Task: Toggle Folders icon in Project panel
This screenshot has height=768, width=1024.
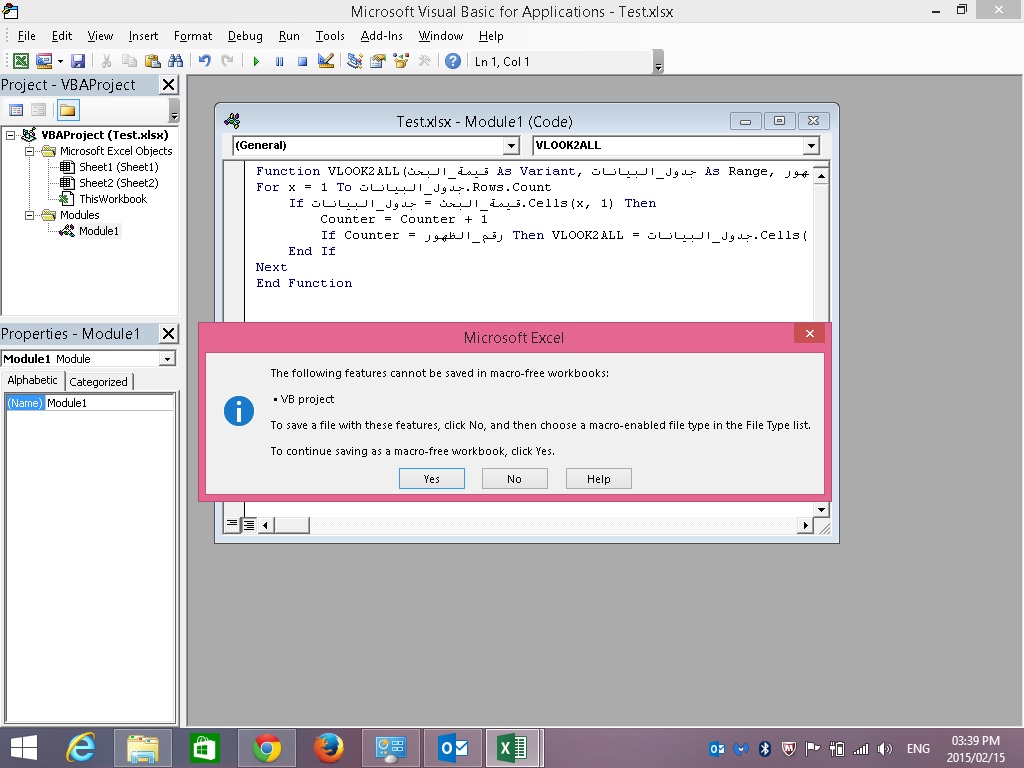Action: click(x=67, y=110)
